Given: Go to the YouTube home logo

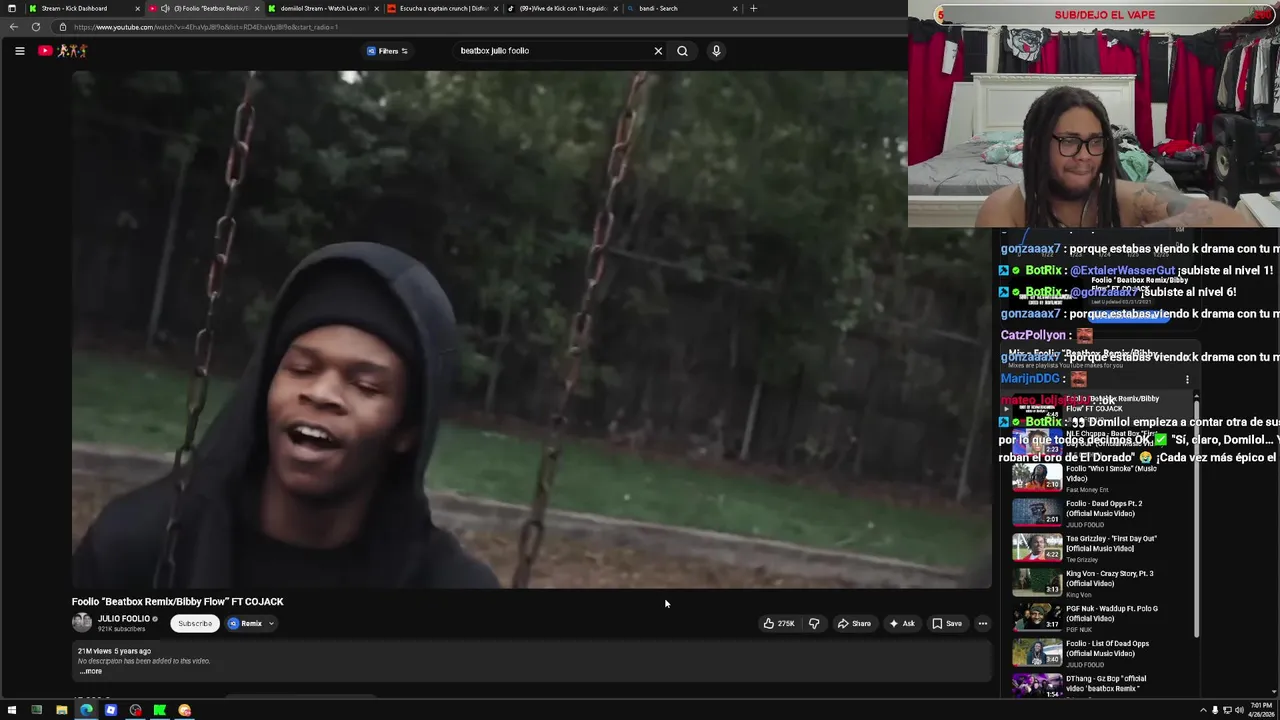Looking at the screenshot, I should pyautogui.click(x=64, y=51).
